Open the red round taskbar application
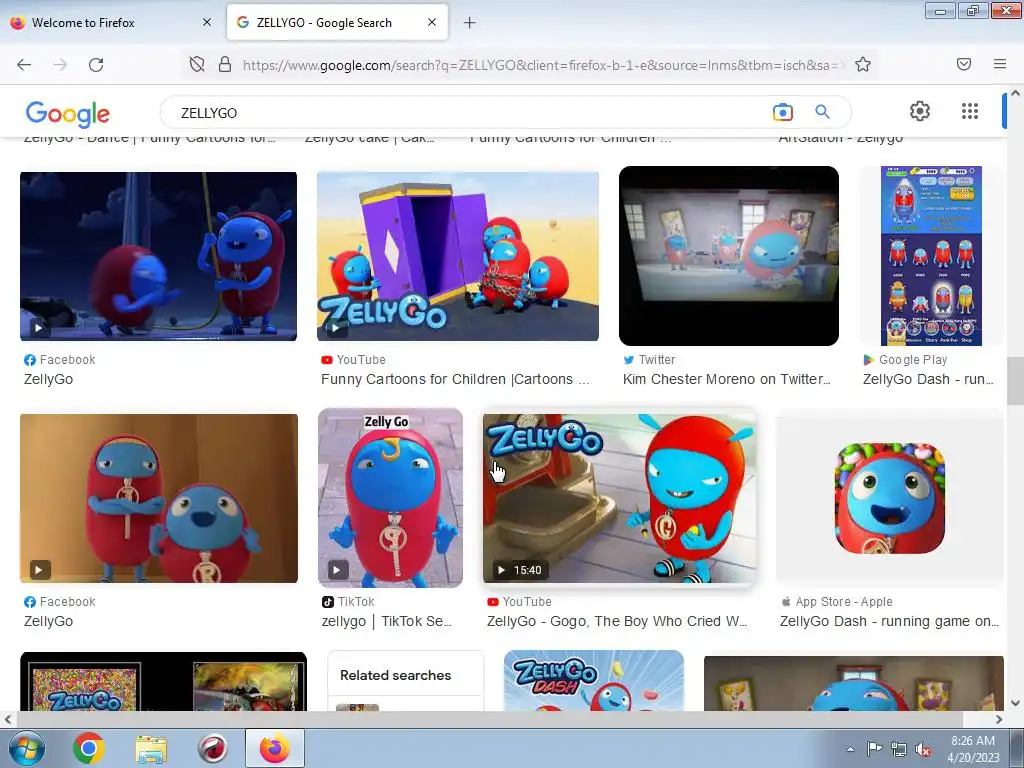The height and width of the screenshot is (768, 1024). point(212,748)
